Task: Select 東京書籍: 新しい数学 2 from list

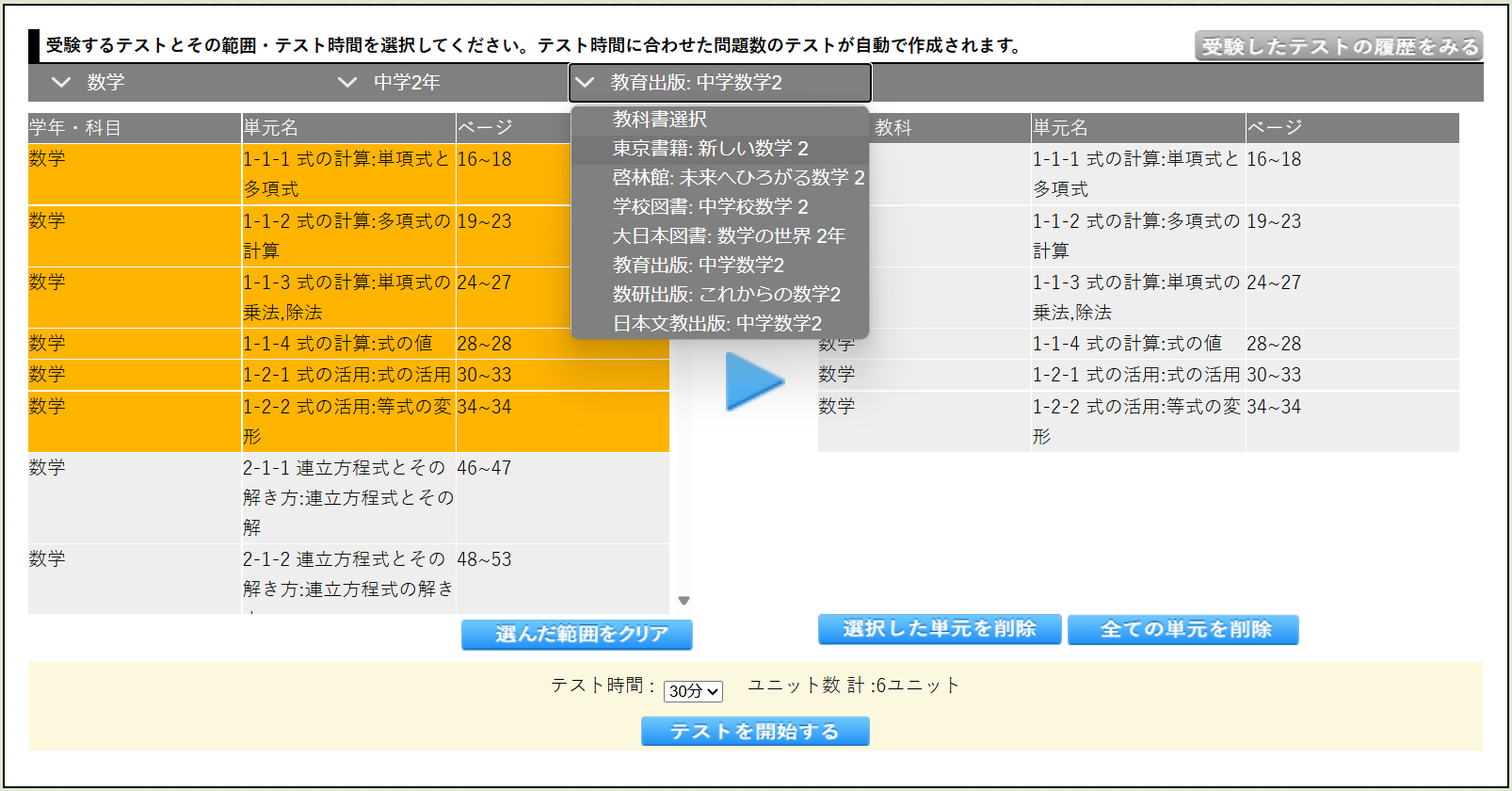Action: coord(710,149)
